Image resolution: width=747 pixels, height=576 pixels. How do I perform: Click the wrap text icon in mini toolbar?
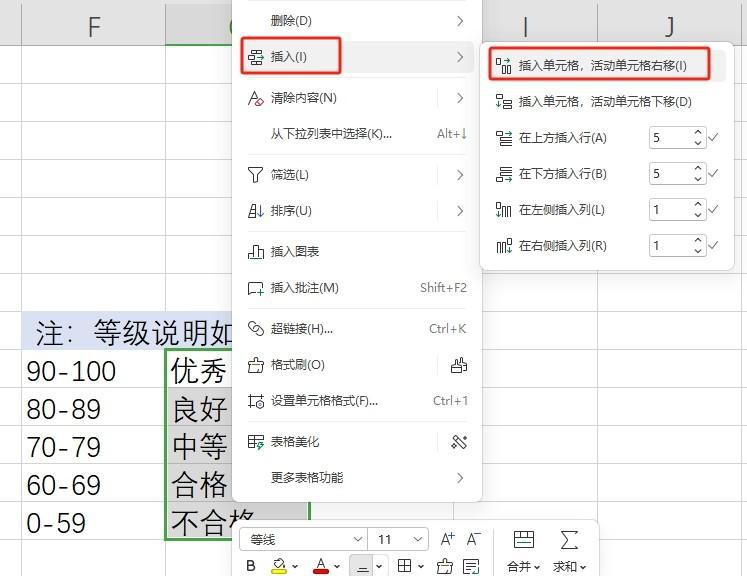coord(471,566)
